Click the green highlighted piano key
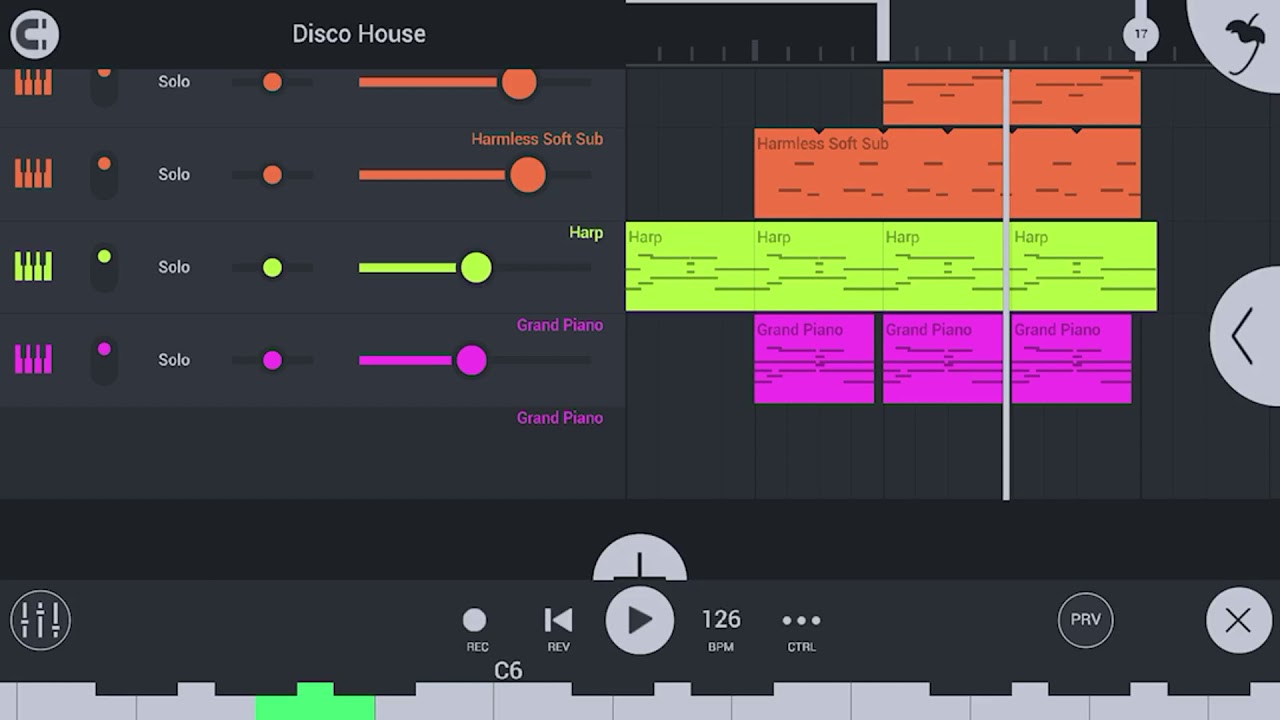The image size is (1280, 720). pos(315,703)
